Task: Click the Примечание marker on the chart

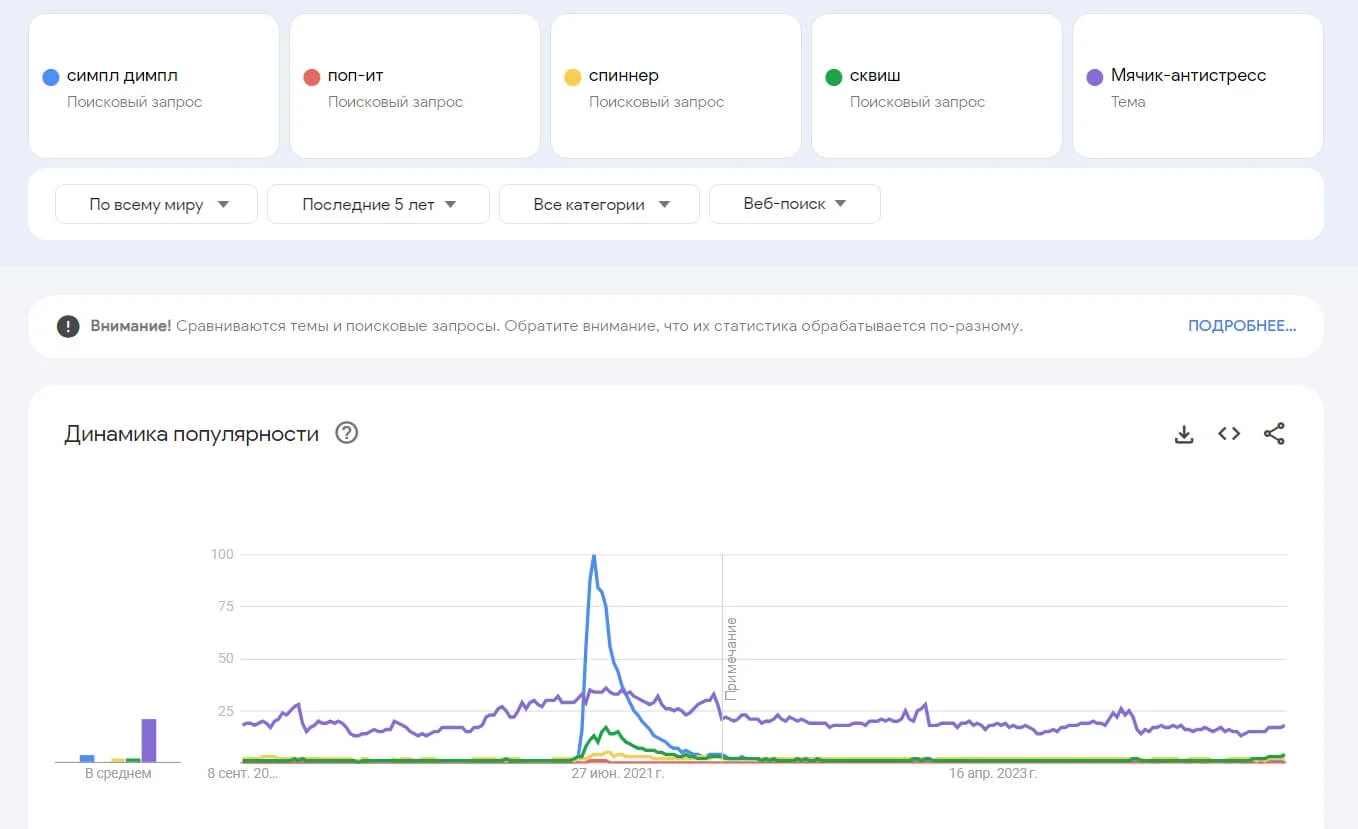Action: click(x=731, y=658)
